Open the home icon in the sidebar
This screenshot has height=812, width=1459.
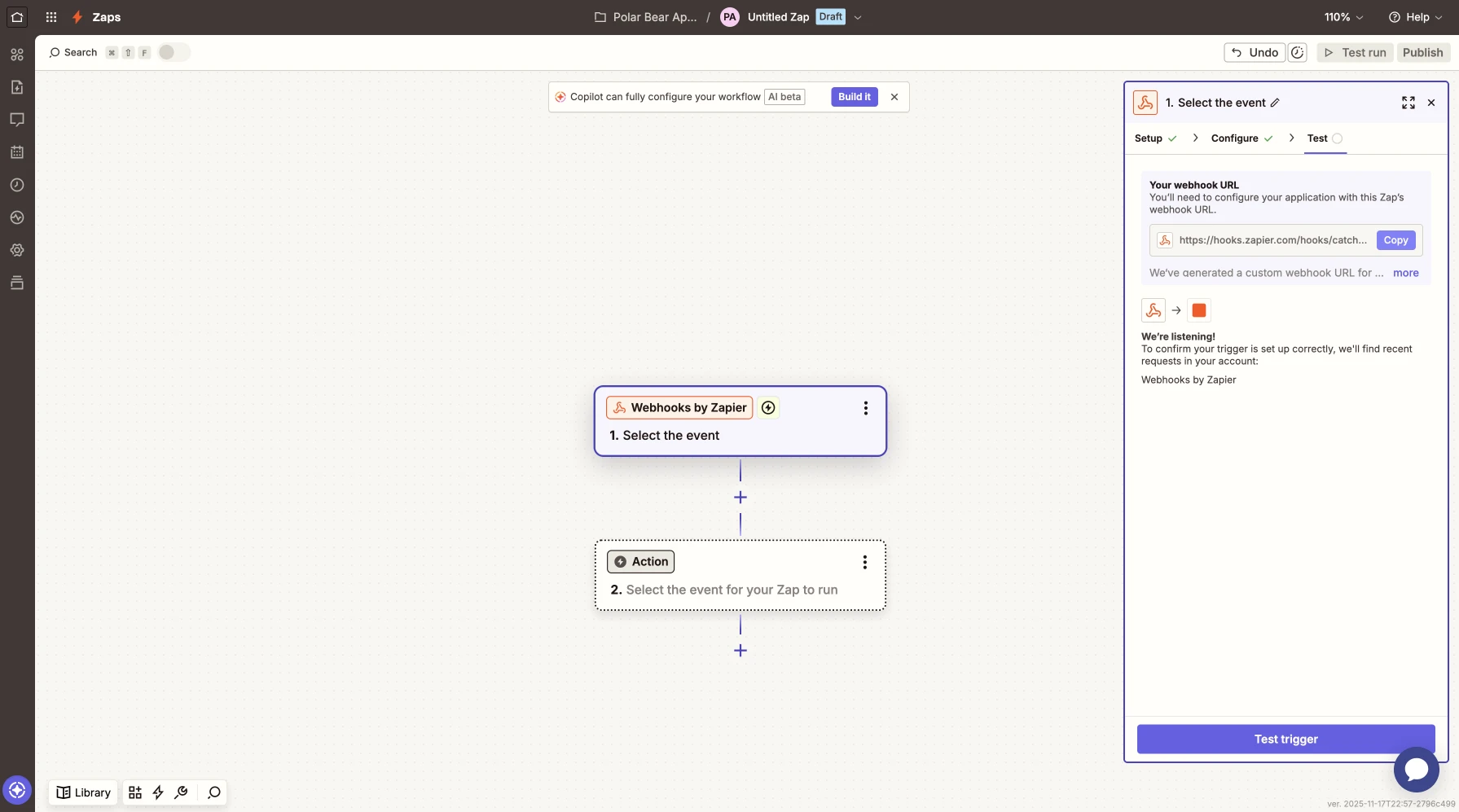coord(17,17)
